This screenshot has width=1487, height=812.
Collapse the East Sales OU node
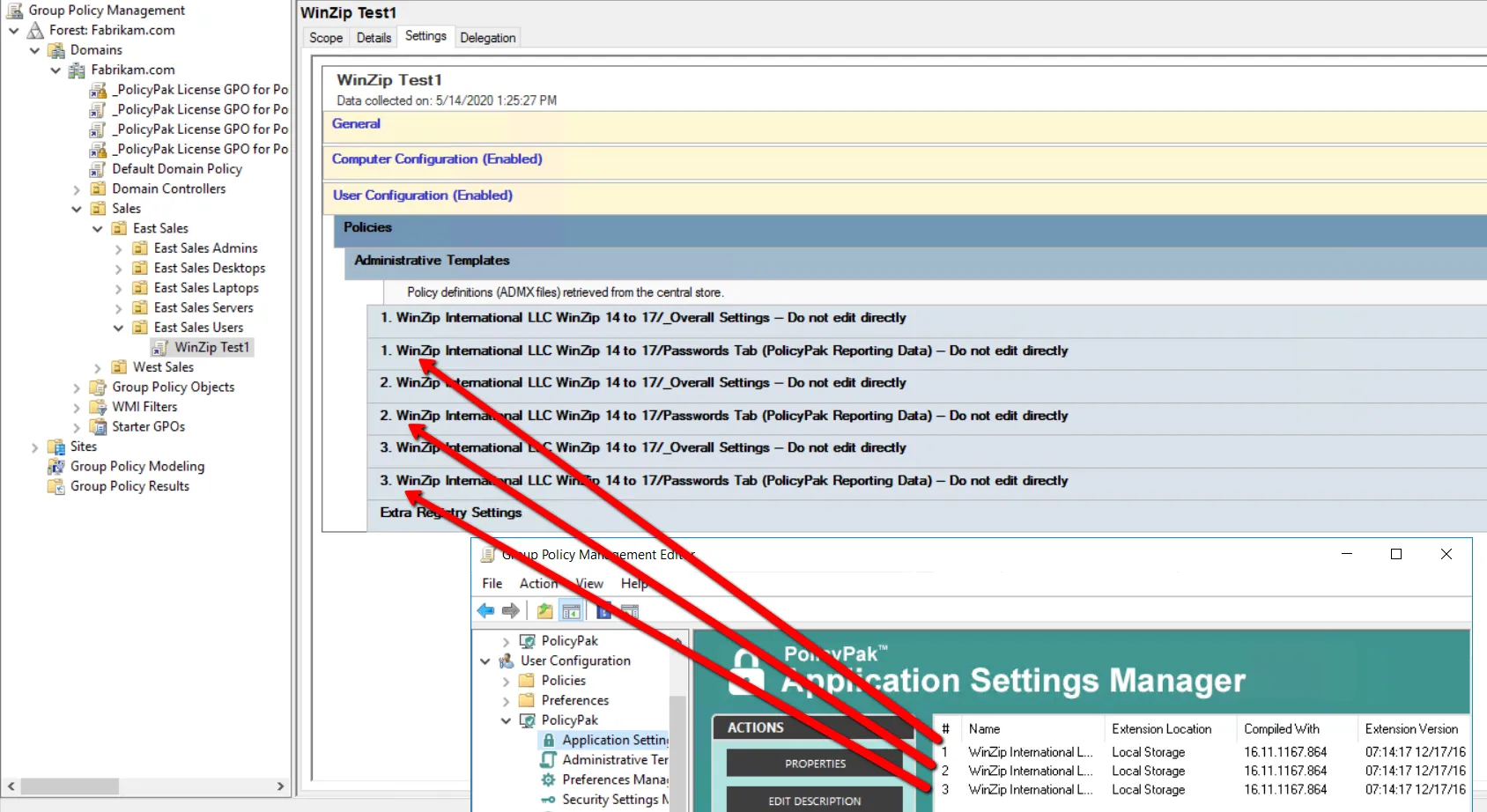click(98, 229)
